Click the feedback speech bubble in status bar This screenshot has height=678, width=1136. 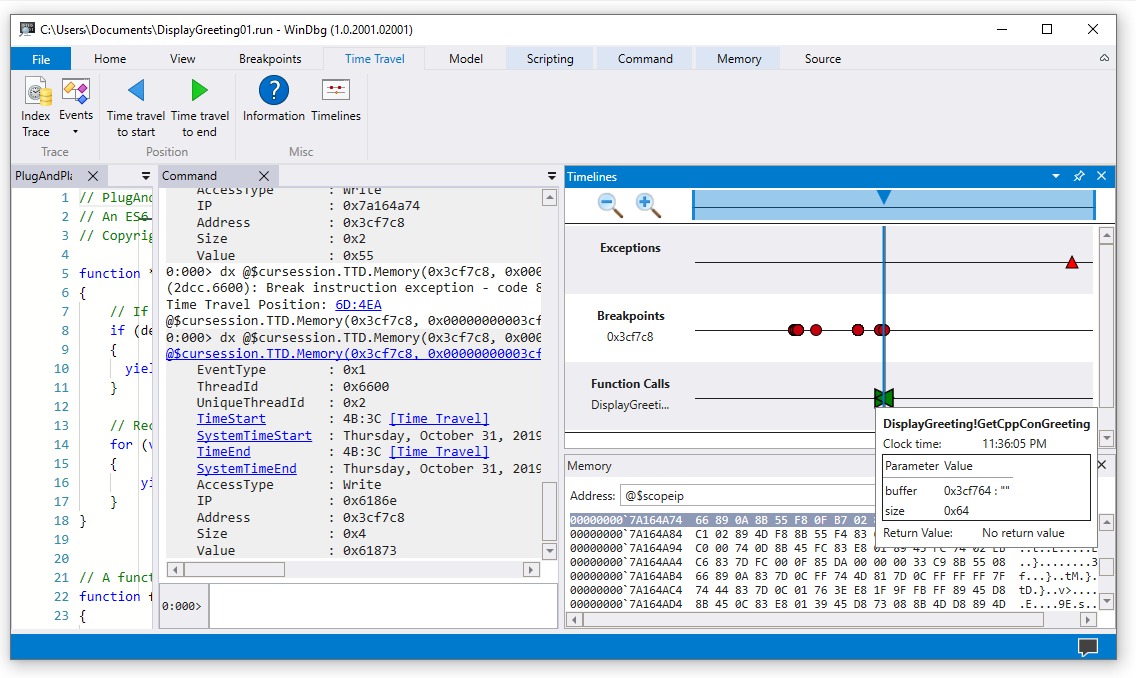click(1089, 648)
